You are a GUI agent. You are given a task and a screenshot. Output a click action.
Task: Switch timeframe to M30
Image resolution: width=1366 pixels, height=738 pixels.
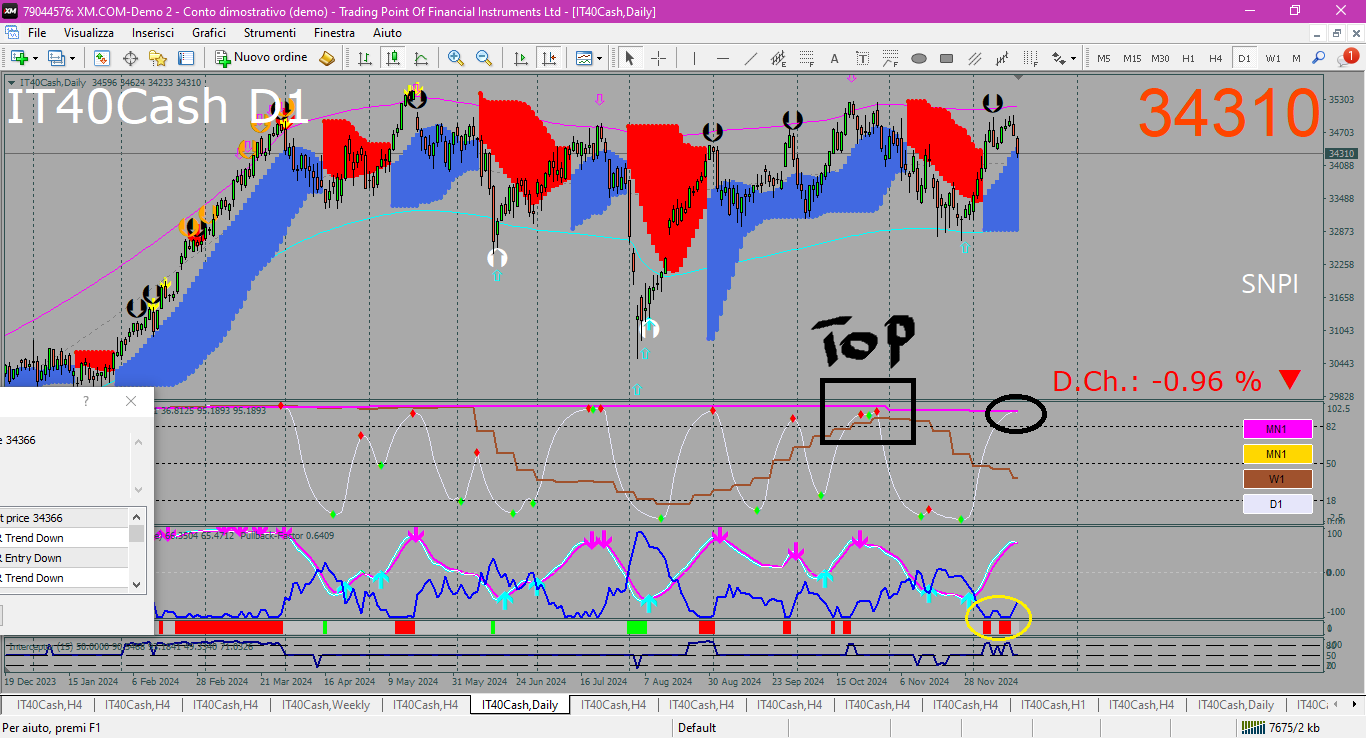[x=1160, y=58]
